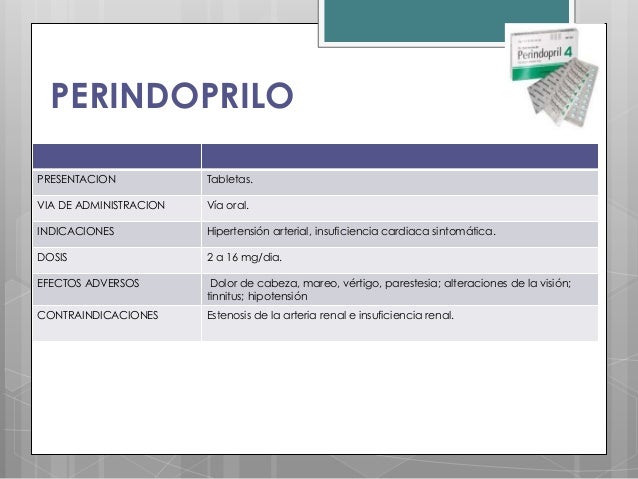The width and height of the screenshot is (638, 479).
Task: Click the INDICACIONES row label
Action: tap(76, 231)
